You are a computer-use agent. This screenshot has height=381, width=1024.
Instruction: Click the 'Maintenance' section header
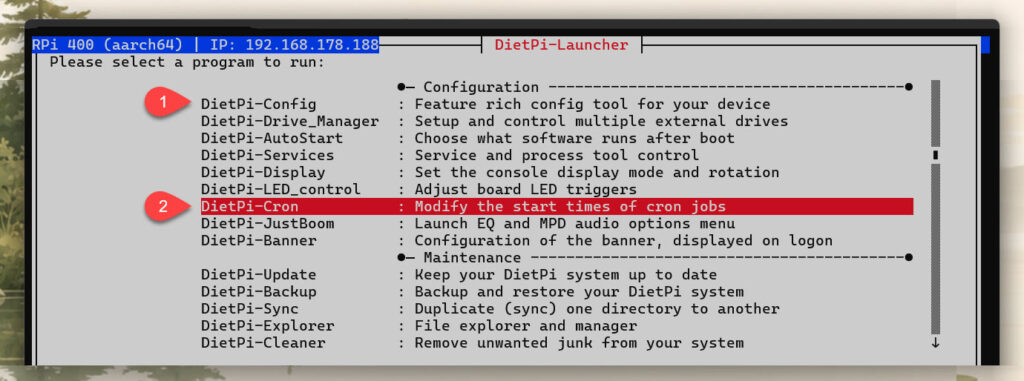pos(472,257)
